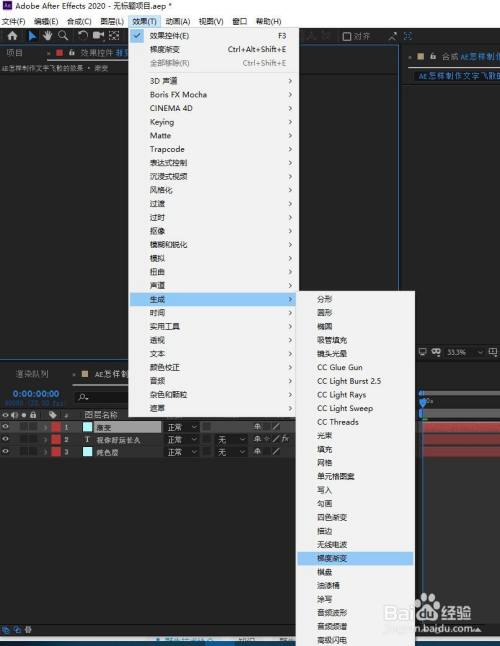This screenshot has height=646, width=500.
Task: Click the timeline search input field
Action: point(101,397)
